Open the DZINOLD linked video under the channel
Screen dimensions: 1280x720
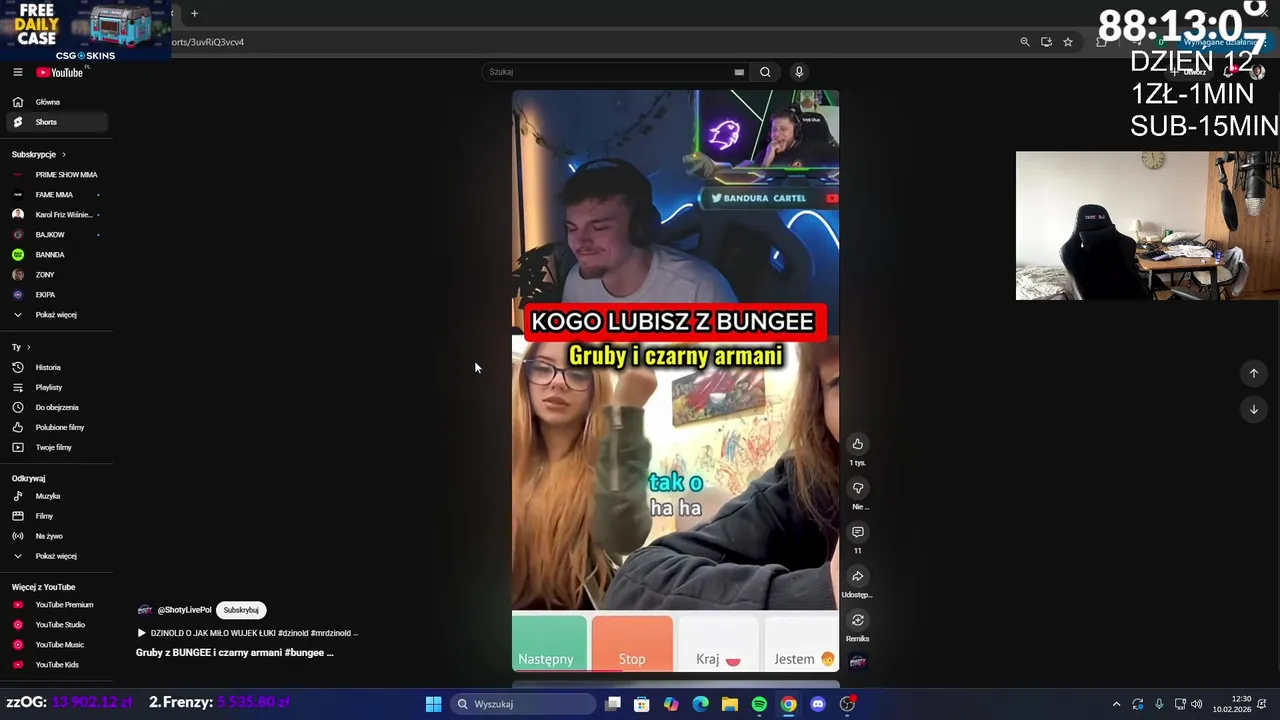coord(247,633)
